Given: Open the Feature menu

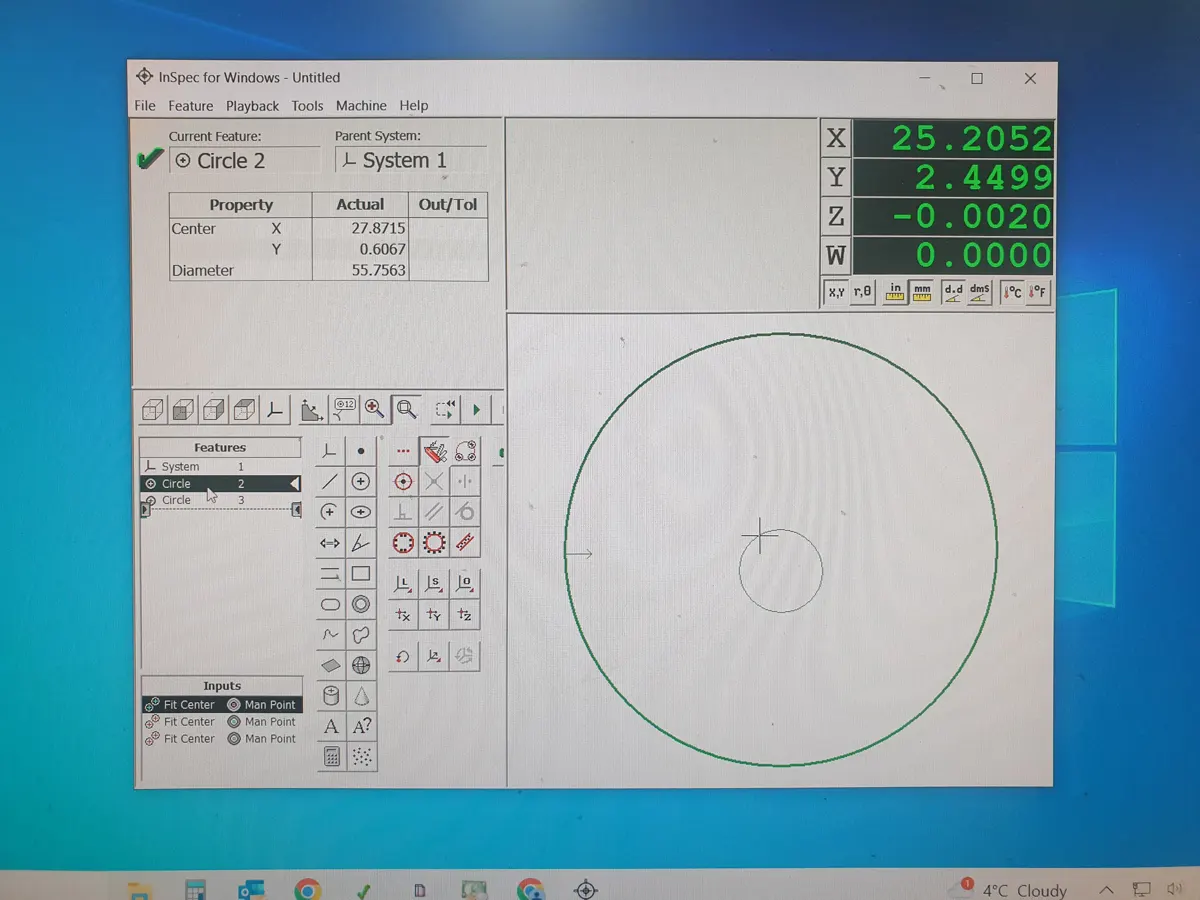Looking at the screenshot, I should tap(190, 106).
